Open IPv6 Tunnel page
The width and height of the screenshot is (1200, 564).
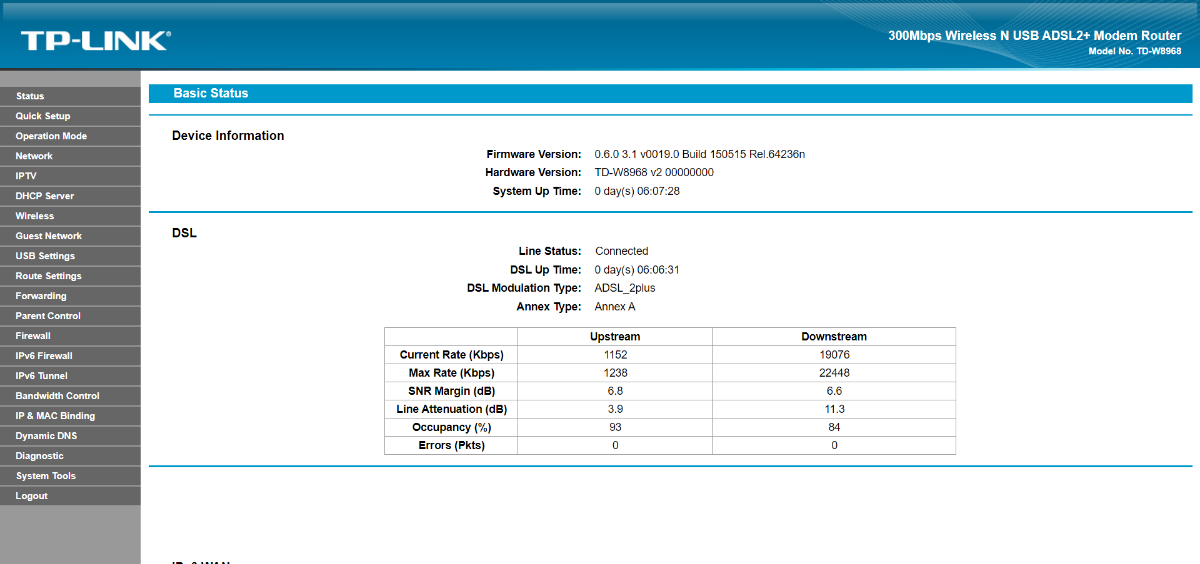coord(42,376)
